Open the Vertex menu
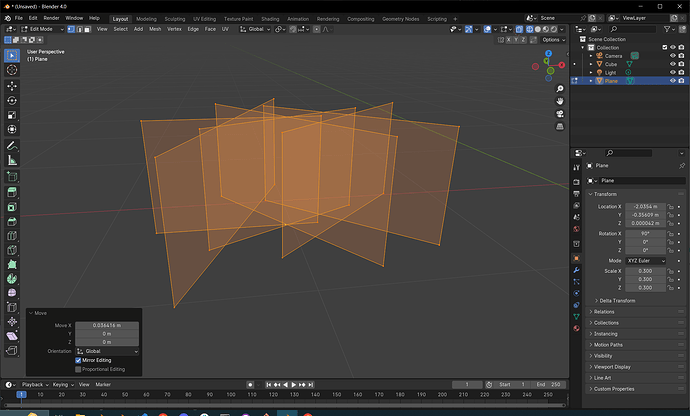This screenshot has width=690, height=416. (x=174, y=29)
